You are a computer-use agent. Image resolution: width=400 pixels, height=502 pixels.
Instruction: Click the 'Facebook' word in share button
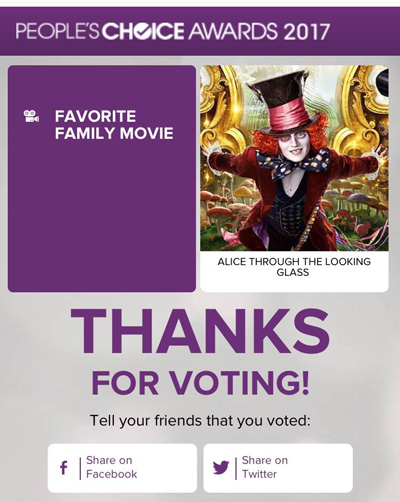coord(111,474)
